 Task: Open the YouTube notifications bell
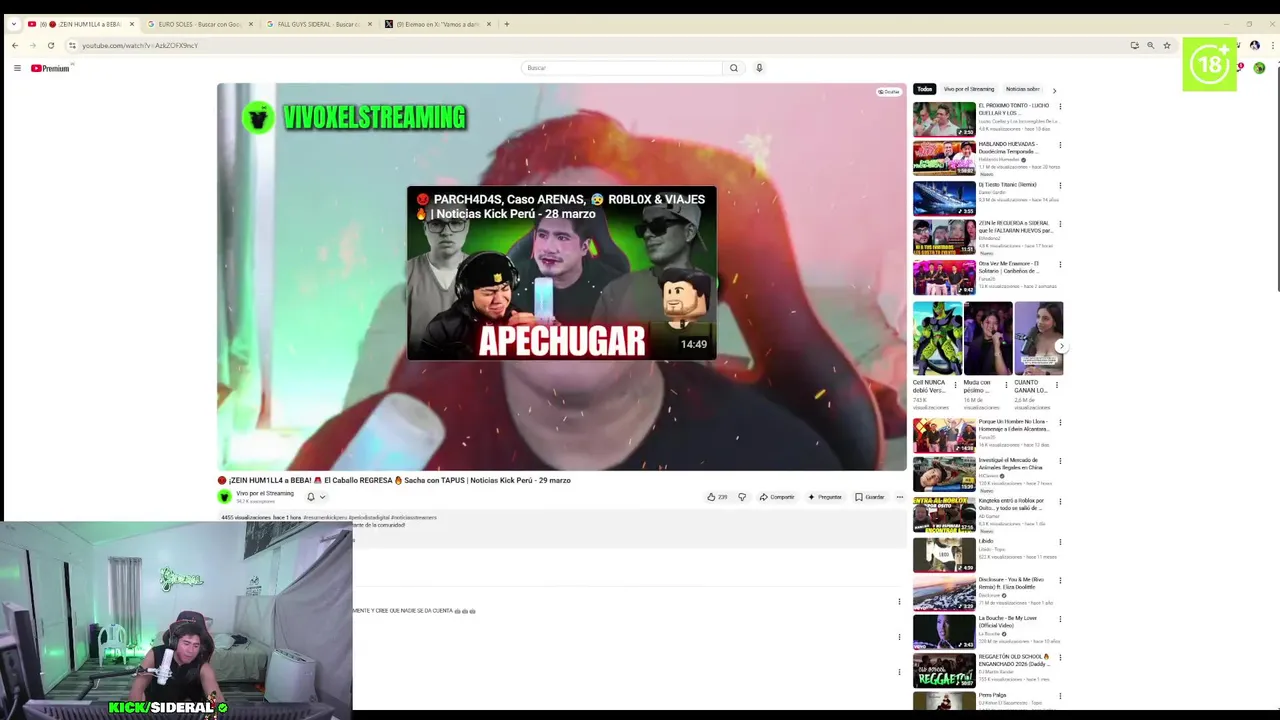coord(1240,68)
